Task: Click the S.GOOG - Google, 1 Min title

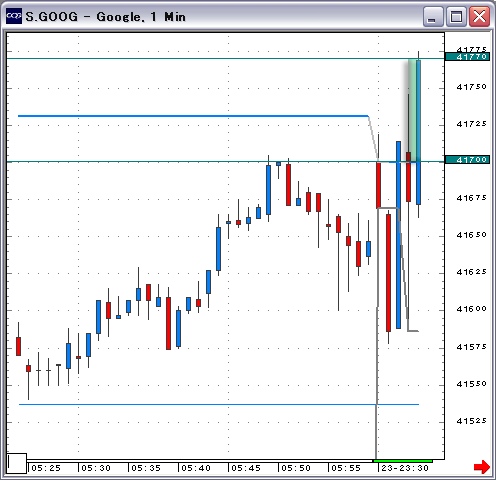Action: 105,17
